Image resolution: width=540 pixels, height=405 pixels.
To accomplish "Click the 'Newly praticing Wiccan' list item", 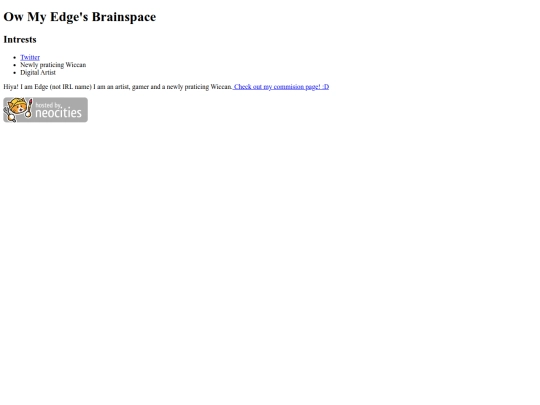I will [53, 65].
